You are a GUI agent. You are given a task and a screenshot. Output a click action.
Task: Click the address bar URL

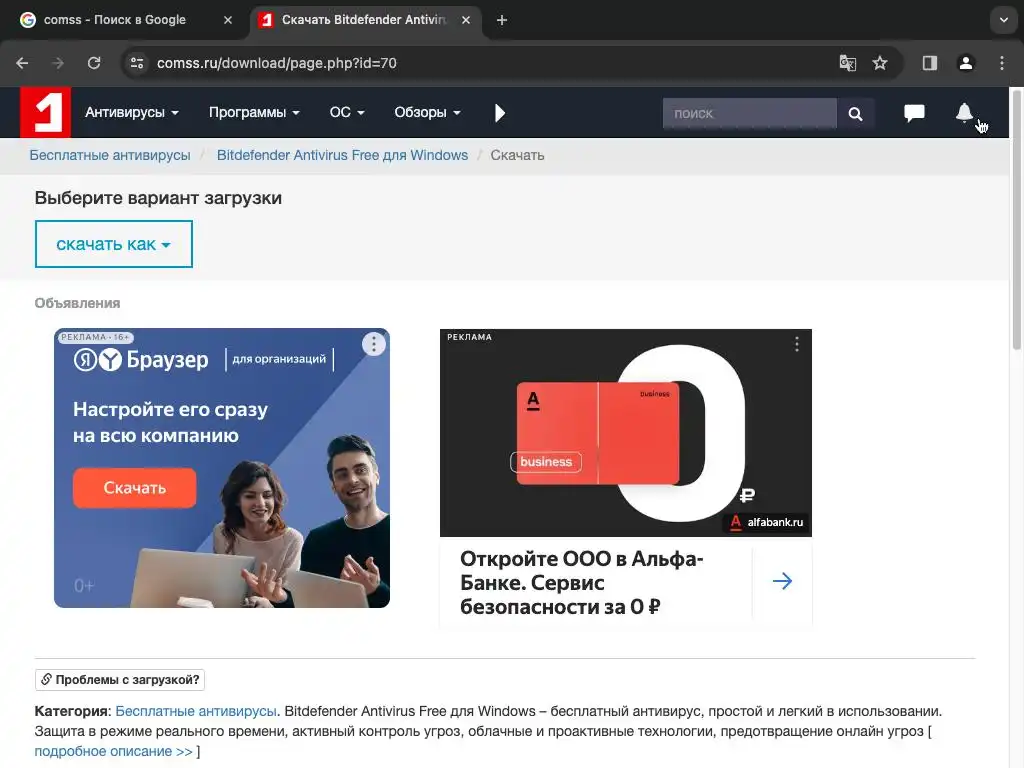tap(277, 63)
